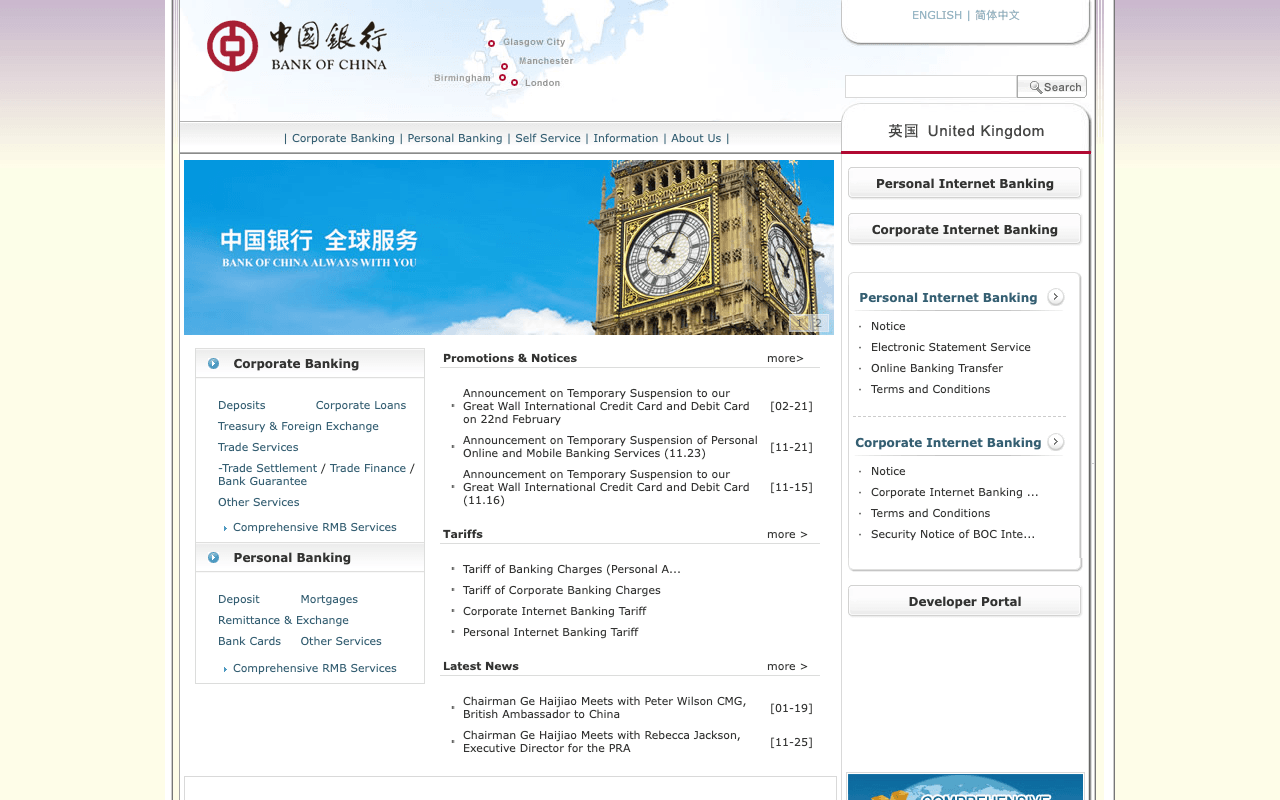The width and height of the screenshot is (1280, 800).
Task: Click the arrow icon beside Corporate Internet Banking heading
Action: coord(1054,441)
